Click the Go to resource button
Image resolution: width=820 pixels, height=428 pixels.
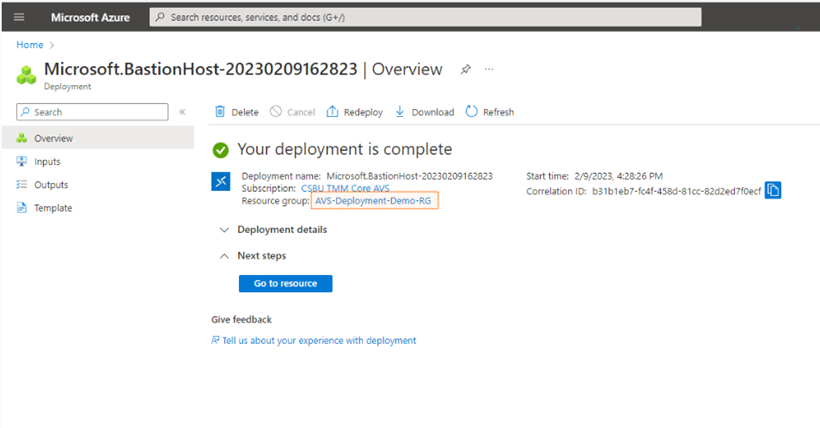pyautogui.click(x=286, y=284)
